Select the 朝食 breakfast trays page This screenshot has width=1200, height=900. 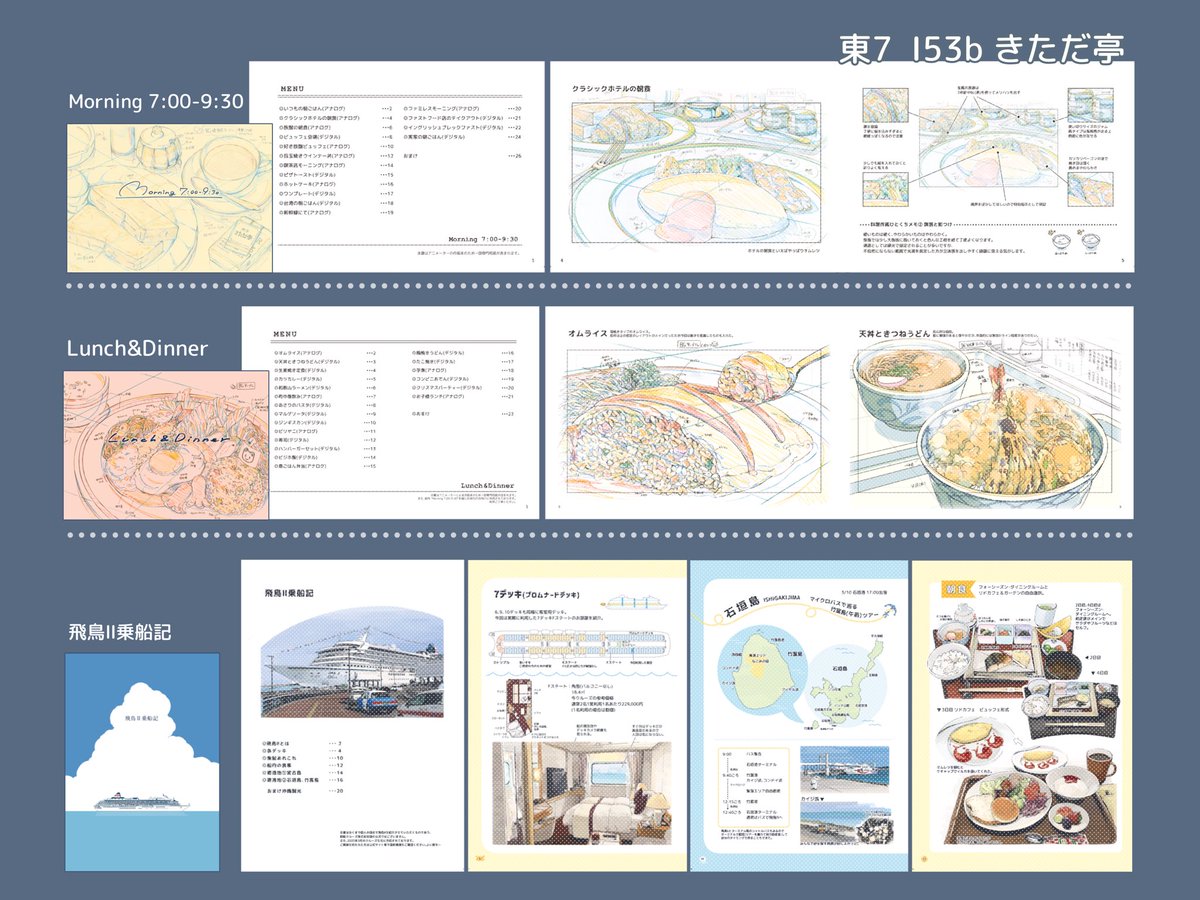click(x=1022, y=715)
